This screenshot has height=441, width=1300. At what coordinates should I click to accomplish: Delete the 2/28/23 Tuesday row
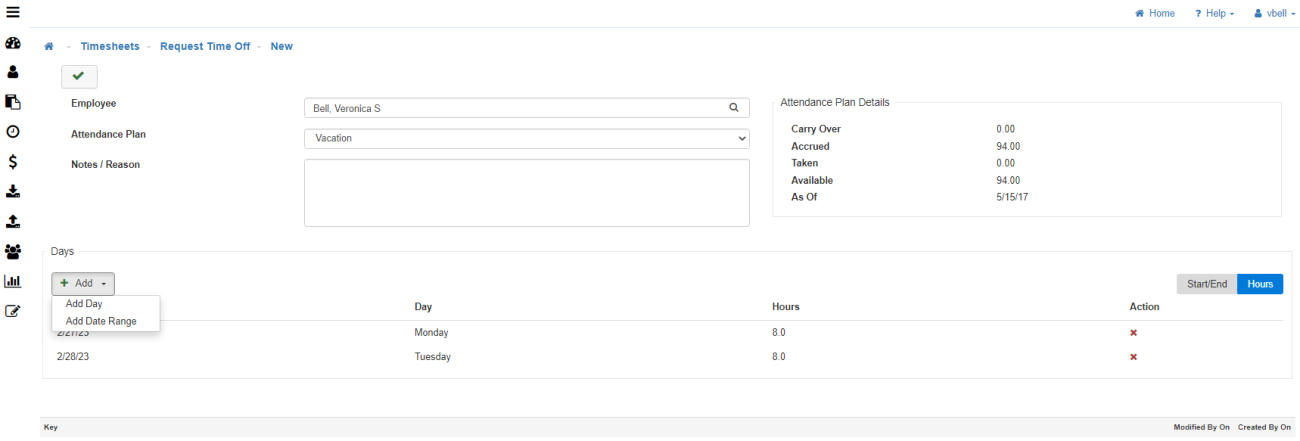click(1133, 357)
